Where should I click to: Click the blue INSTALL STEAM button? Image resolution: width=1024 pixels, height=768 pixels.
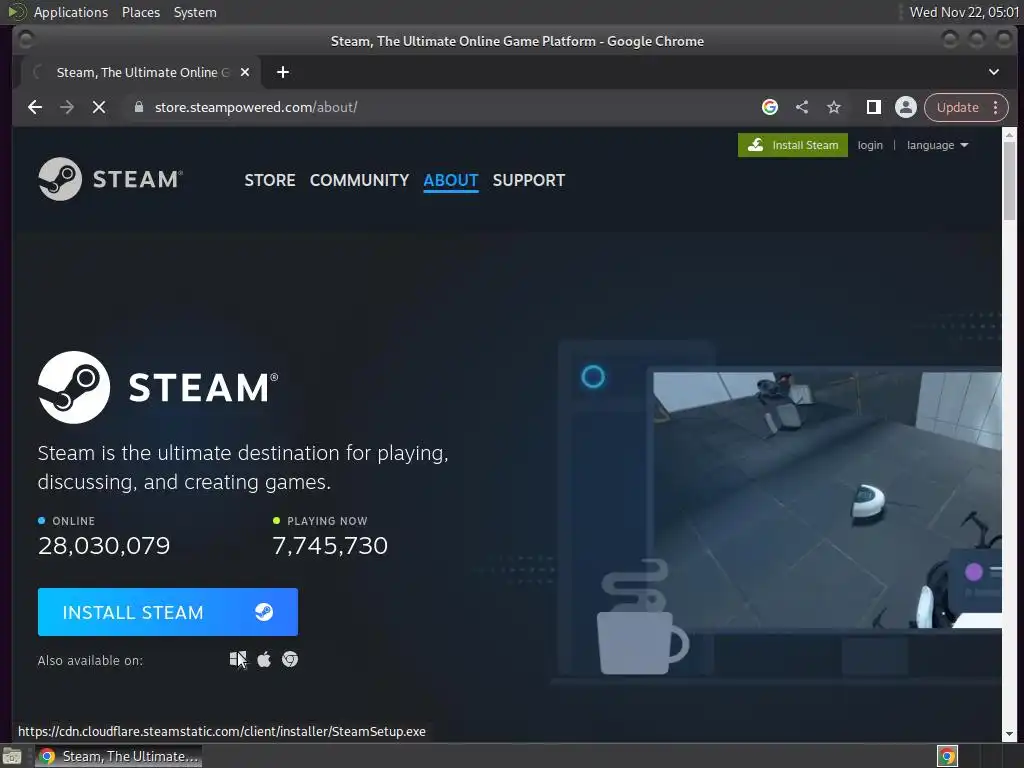pyautogui.click(x=168, y=612)
